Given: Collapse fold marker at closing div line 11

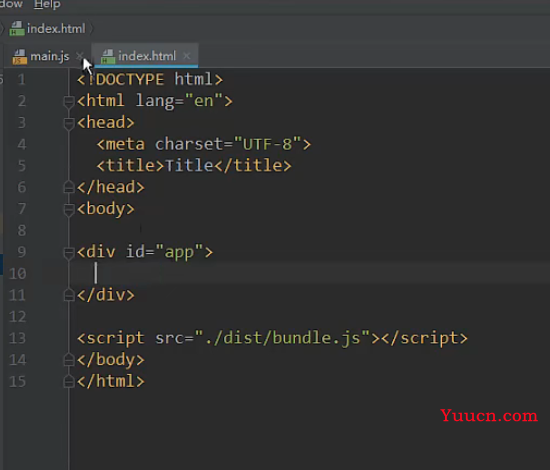Looking at the screenshot, I should click(x=68, y=295).
